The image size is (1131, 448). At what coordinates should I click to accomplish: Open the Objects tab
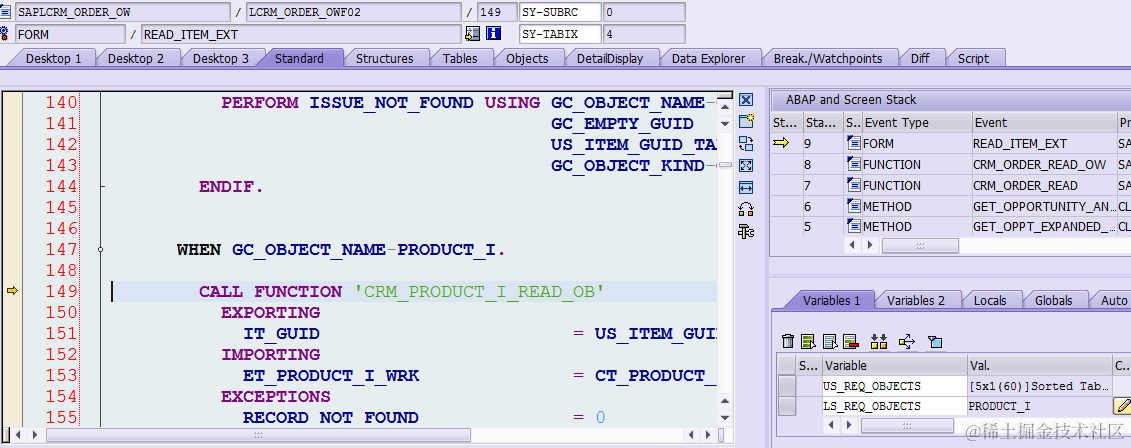[527, 58]
